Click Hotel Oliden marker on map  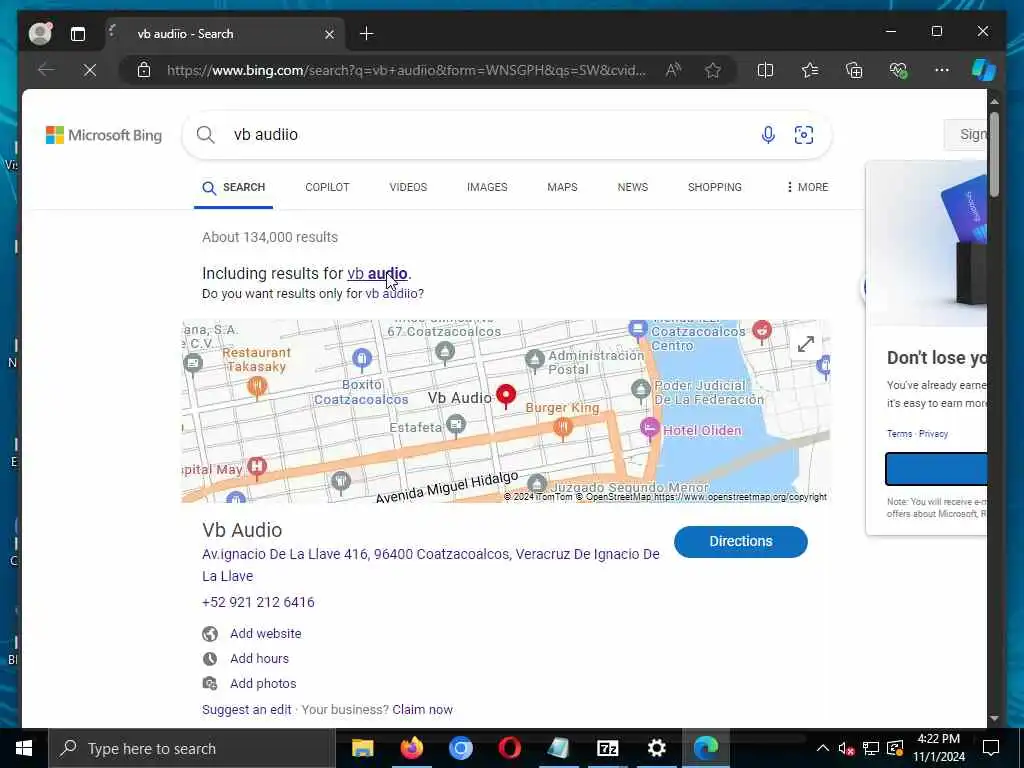pyautogui.click(x=650, y=428)
